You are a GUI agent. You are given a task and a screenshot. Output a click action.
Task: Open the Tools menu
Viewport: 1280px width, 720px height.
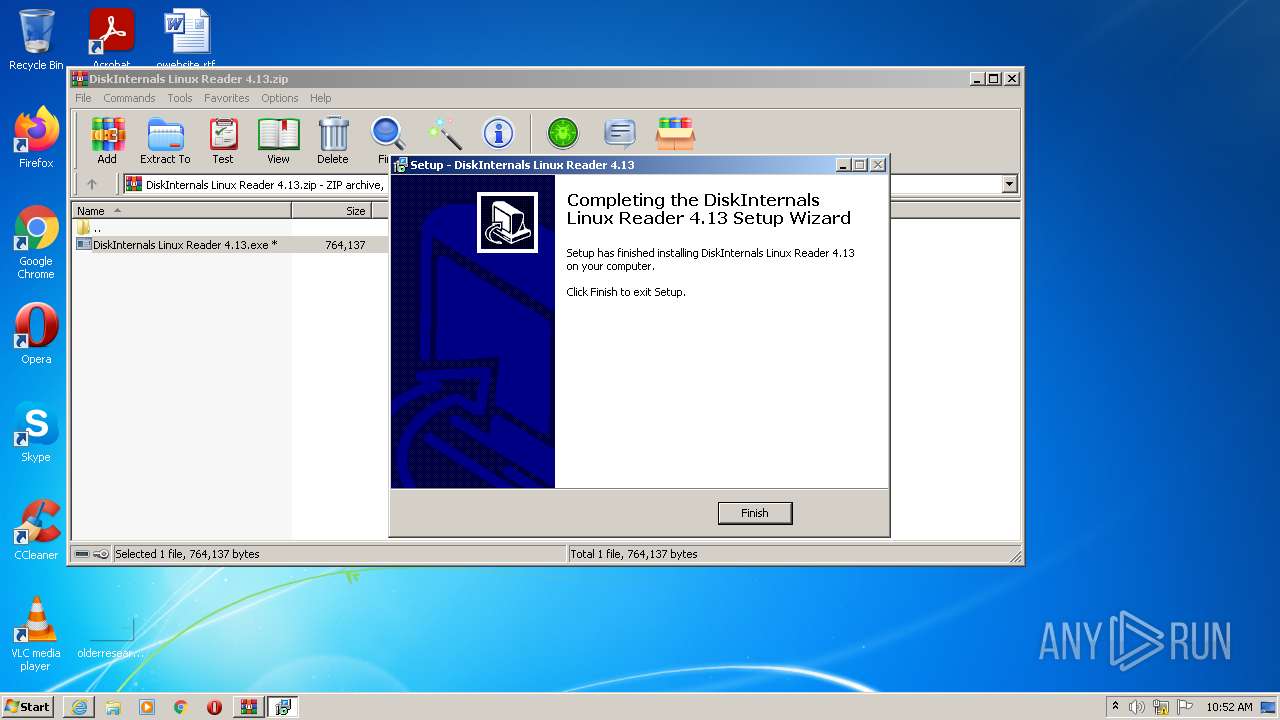180,98
